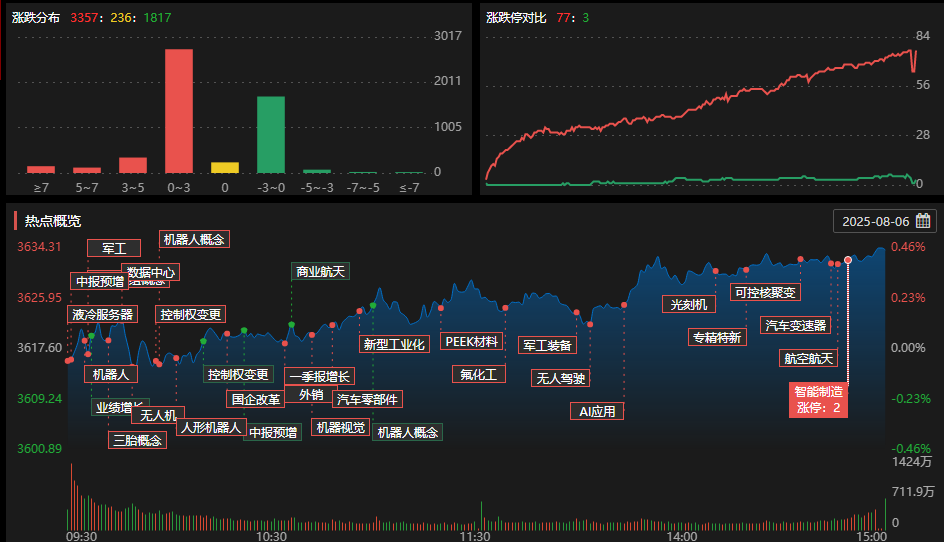
Task: Click the 氟化工 tag
Action: [479, 374]
